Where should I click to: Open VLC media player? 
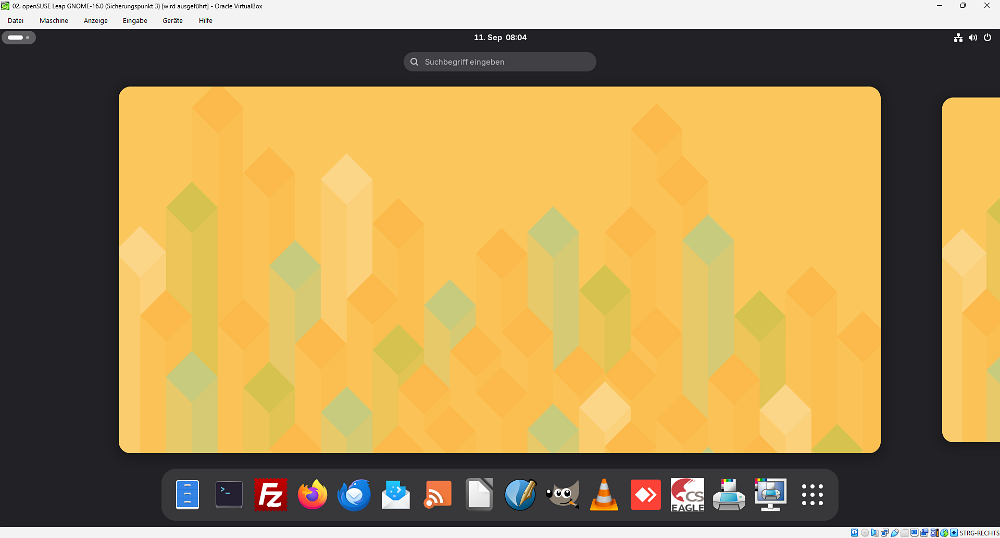(x=604, y=495)
